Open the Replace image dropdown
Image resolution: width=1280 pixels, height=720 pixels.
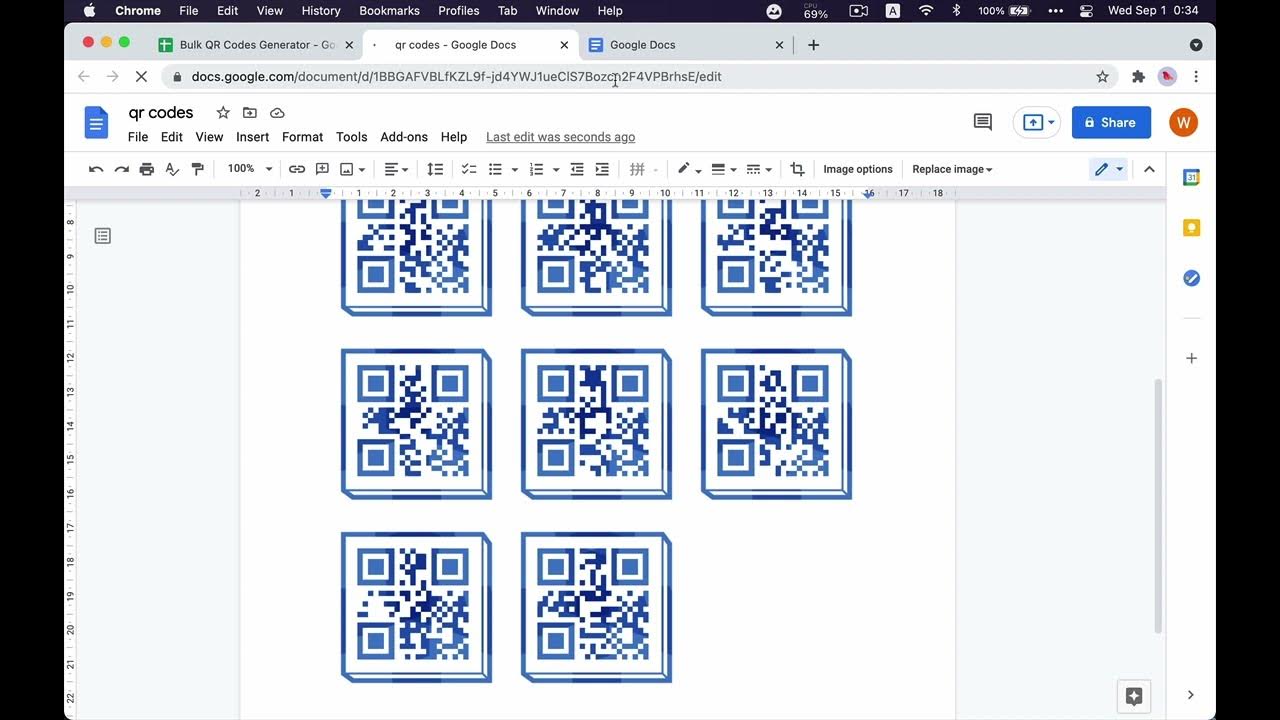point(952,169)
